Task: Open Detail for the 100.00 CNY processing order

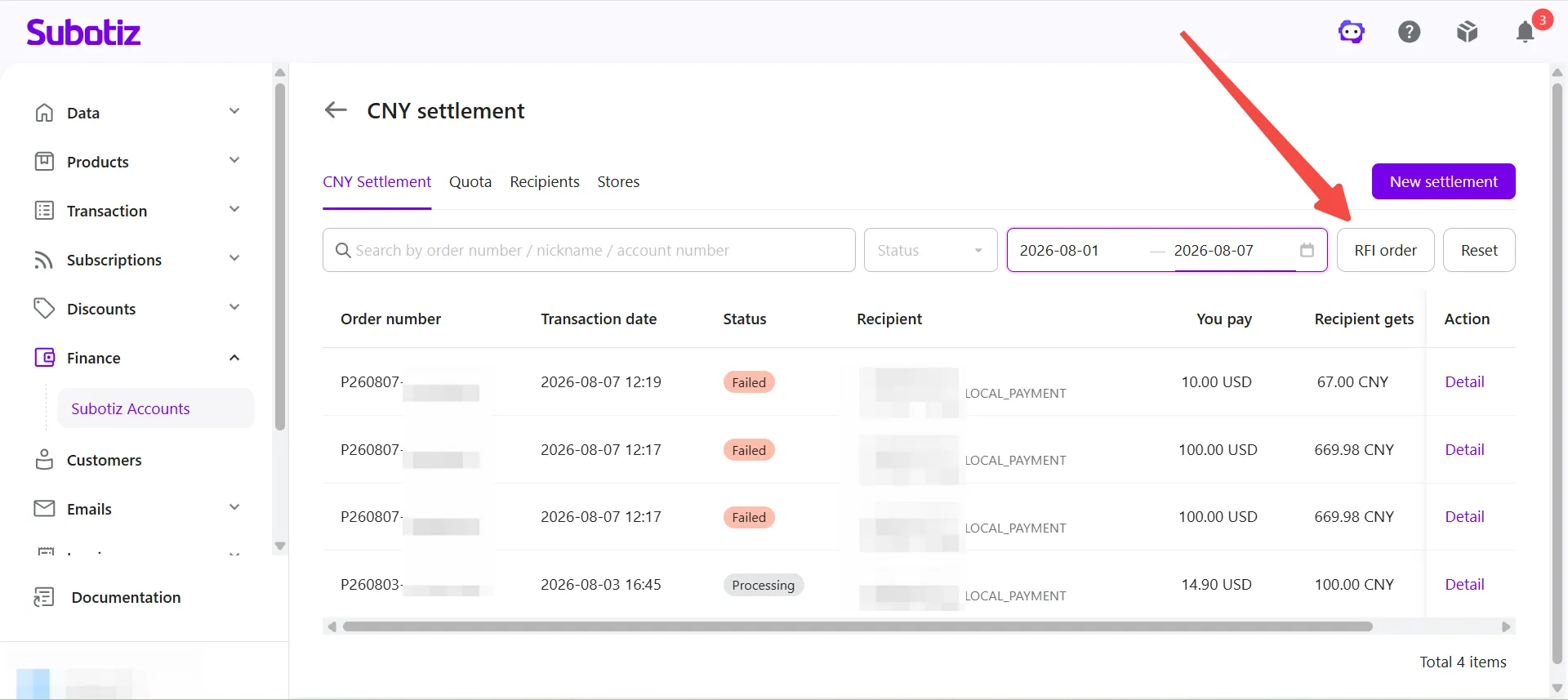Action: pos(1464,584)
